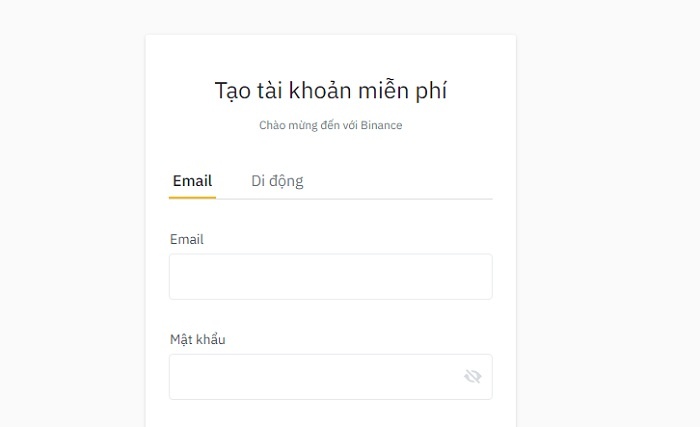Click the left edge of Email text box
Viewport: 700px width, 427px height.
(174, 276)
